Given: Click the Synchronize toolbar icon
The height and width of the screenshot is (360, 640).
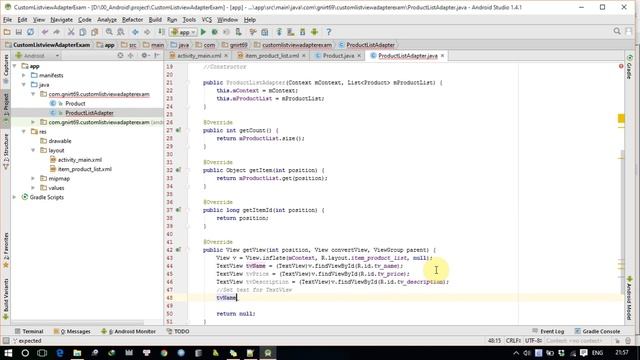Looking at the screenshot, I should pos(31,32).
